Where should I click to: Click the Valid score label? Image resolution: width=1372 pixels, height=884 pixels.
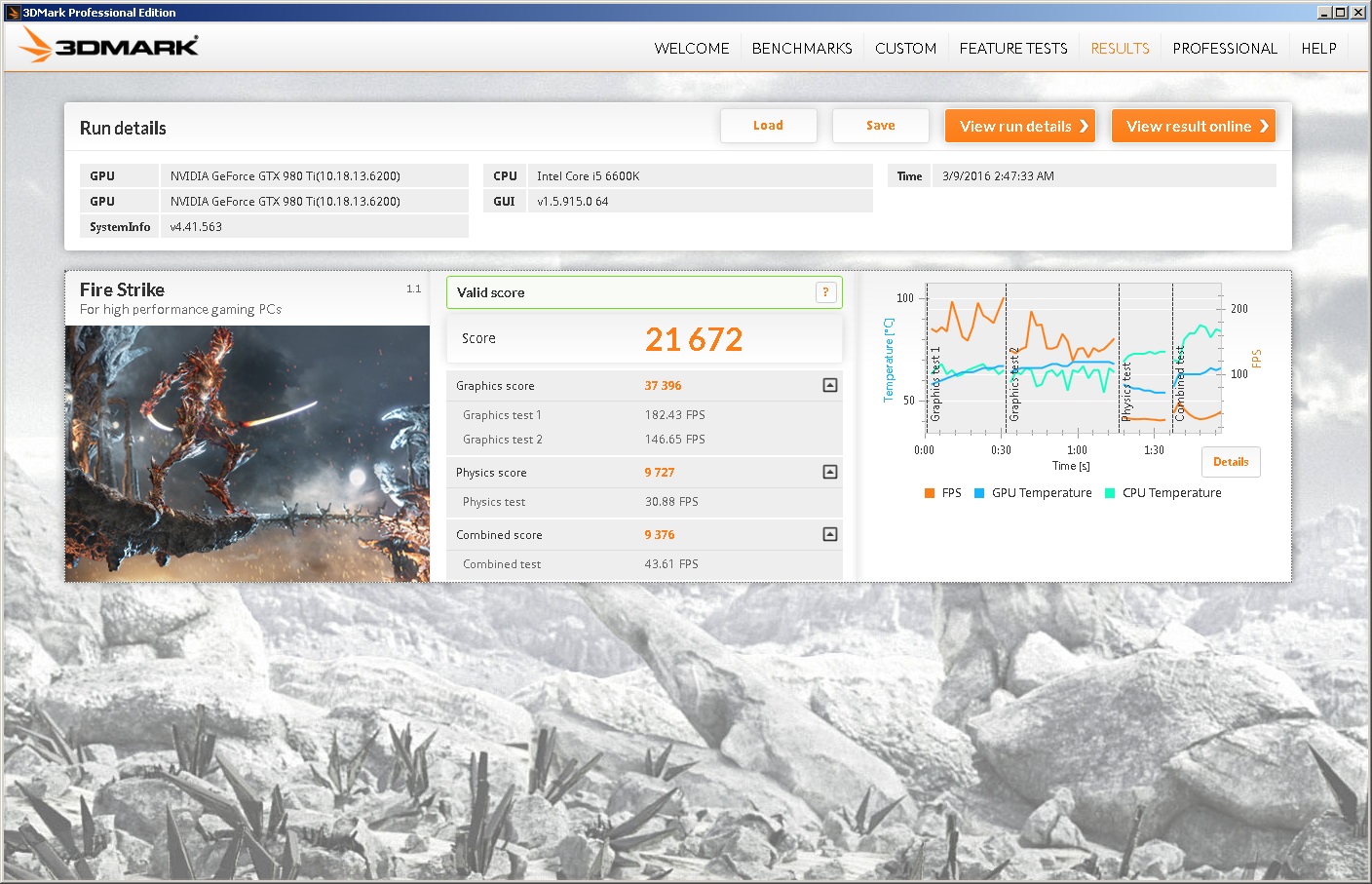[490, 292]
